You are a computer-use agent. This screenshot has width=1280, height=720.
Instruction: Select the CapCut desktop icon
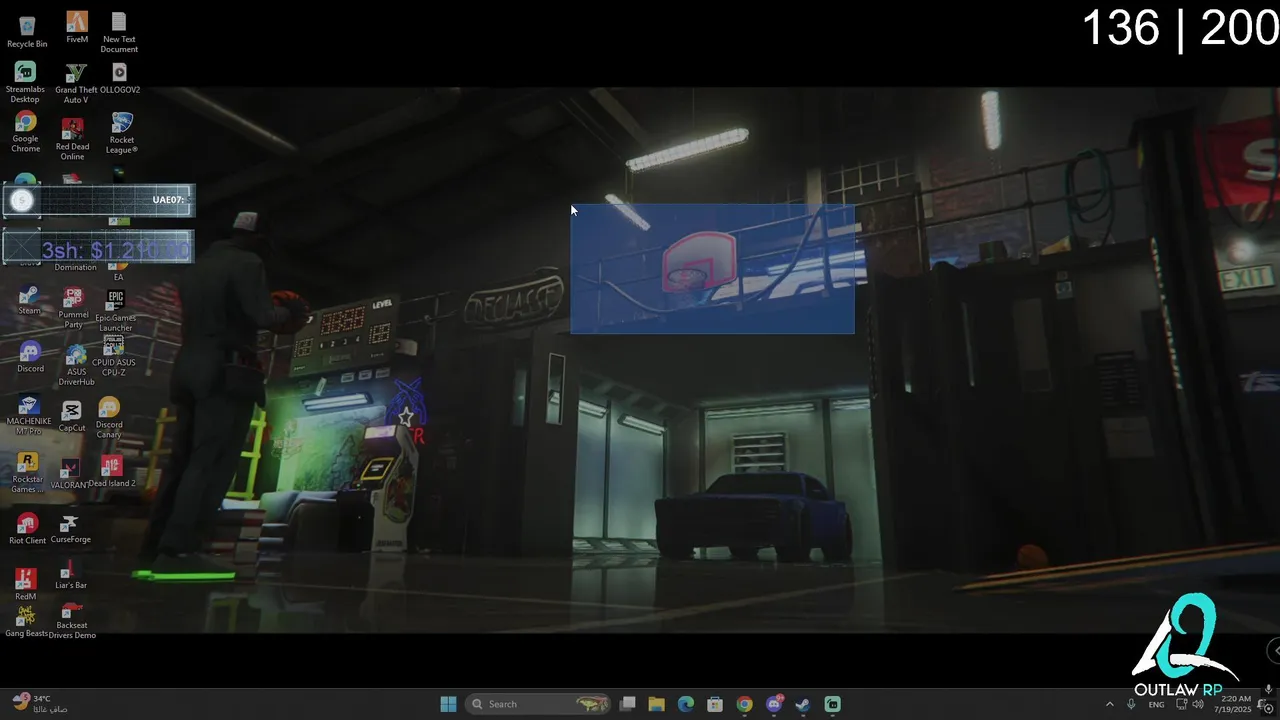pyautogui.click(x=71, y=417)
